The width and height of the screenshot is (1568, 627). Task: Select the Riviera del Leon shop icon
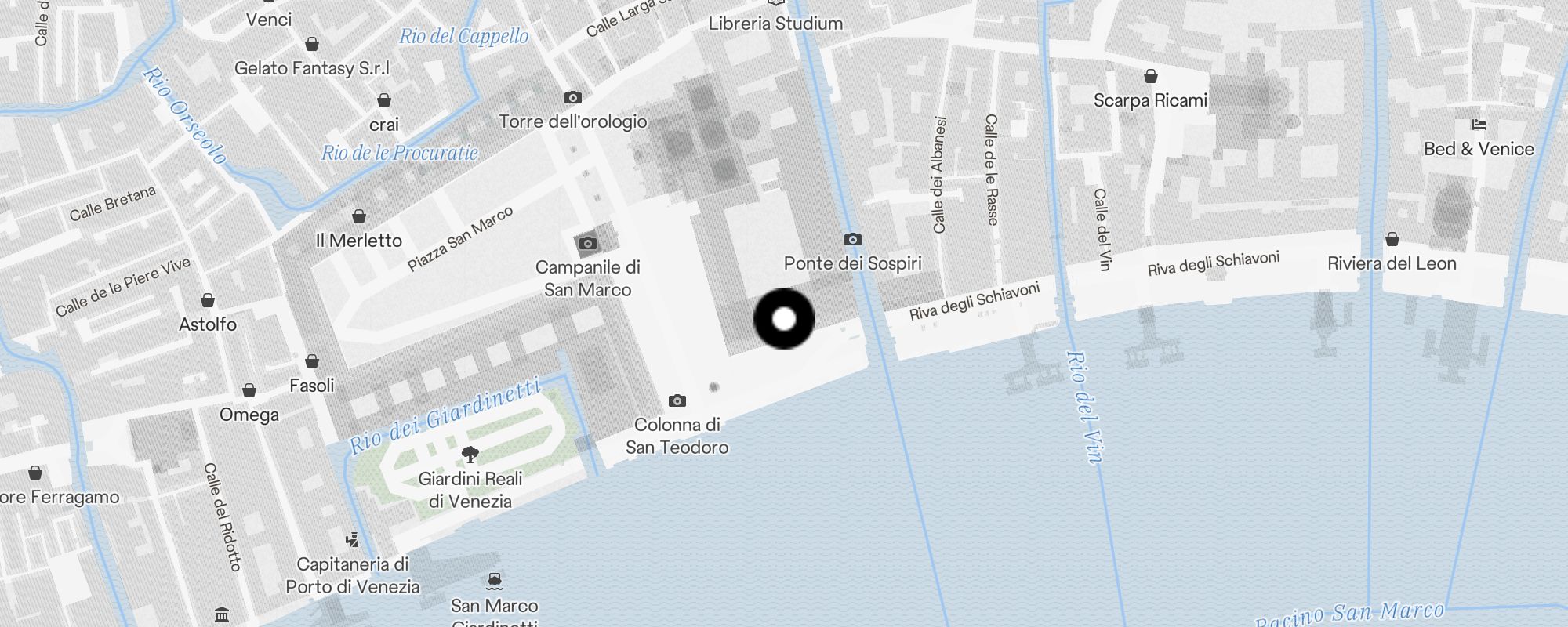pyautogui.click(x=1392, y=238)
